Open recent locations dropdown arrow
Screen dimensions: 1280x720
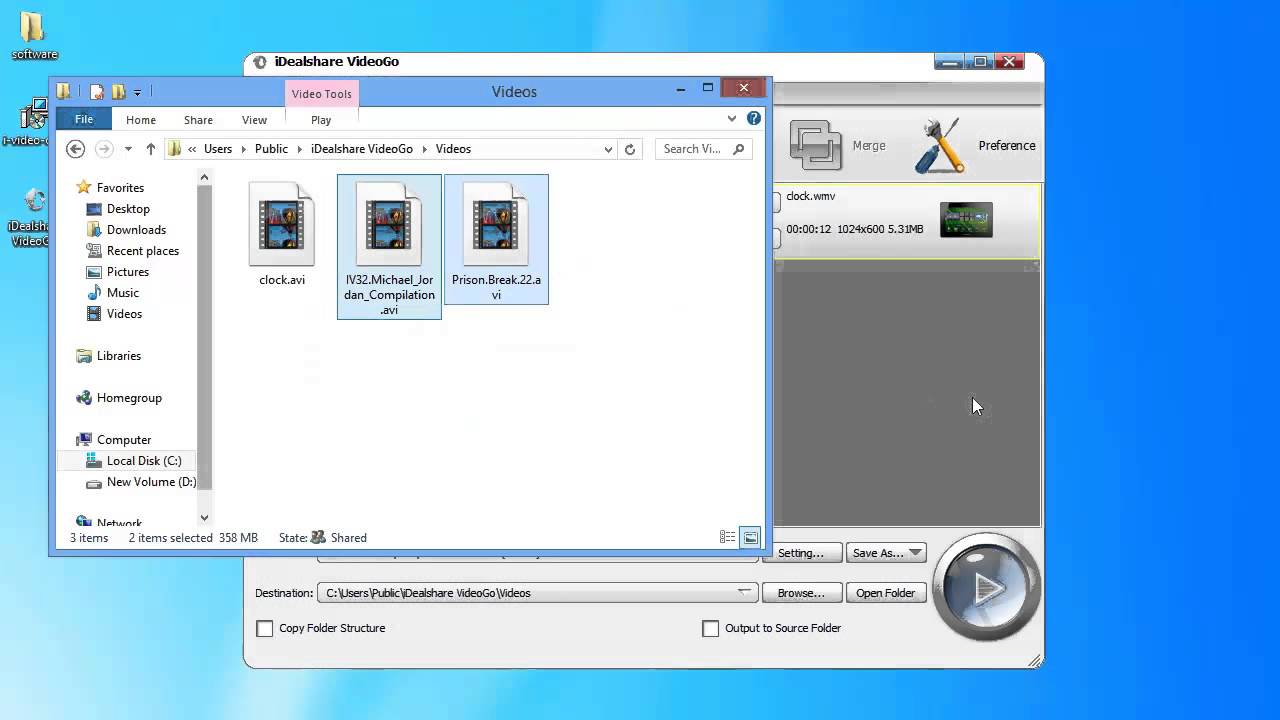coord(128,149)
